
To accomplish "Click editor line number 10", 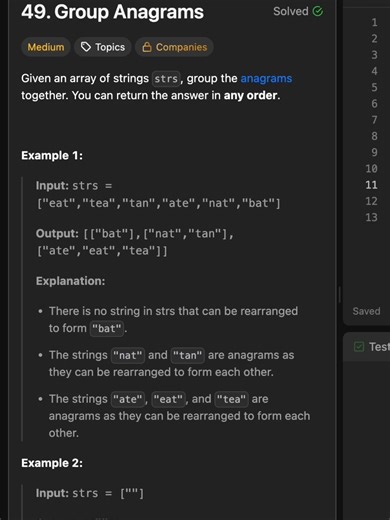I will coord(371,168).
